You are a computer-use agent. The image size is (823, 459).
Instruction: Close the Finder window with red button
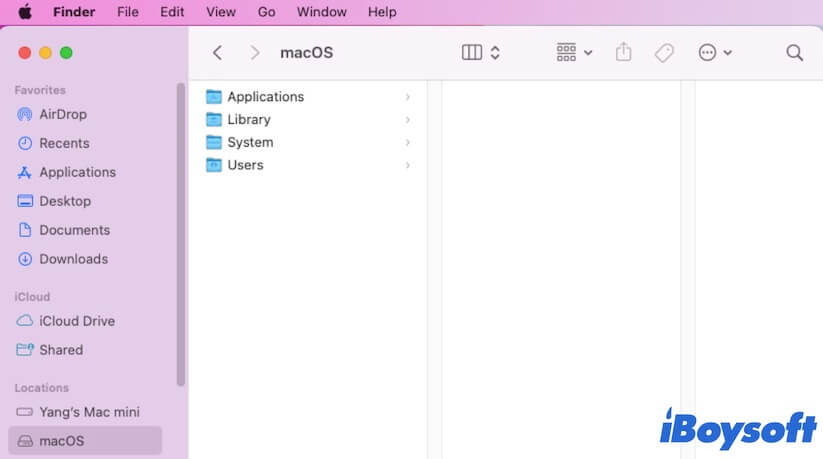[24, 53]
